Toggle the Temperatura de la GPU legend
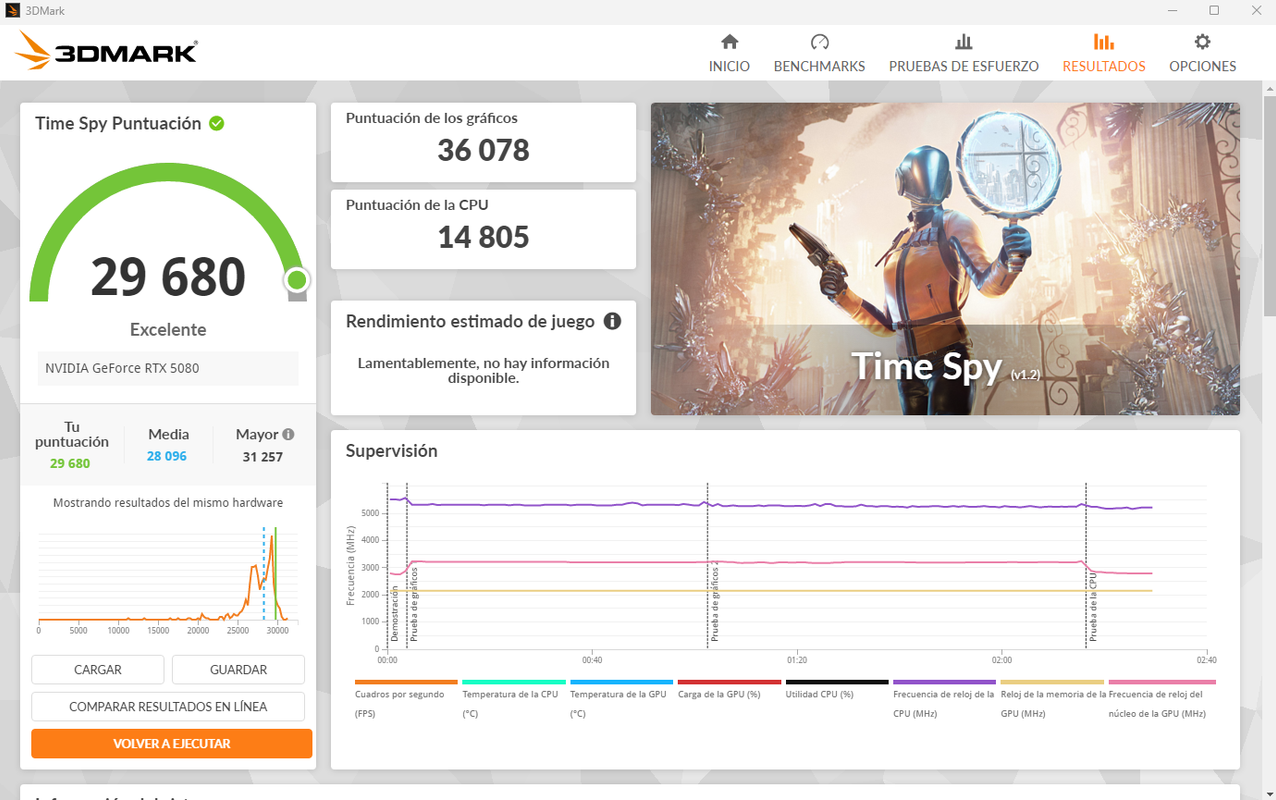This screenshot has width=1276, height=800. tap(621, 700)
